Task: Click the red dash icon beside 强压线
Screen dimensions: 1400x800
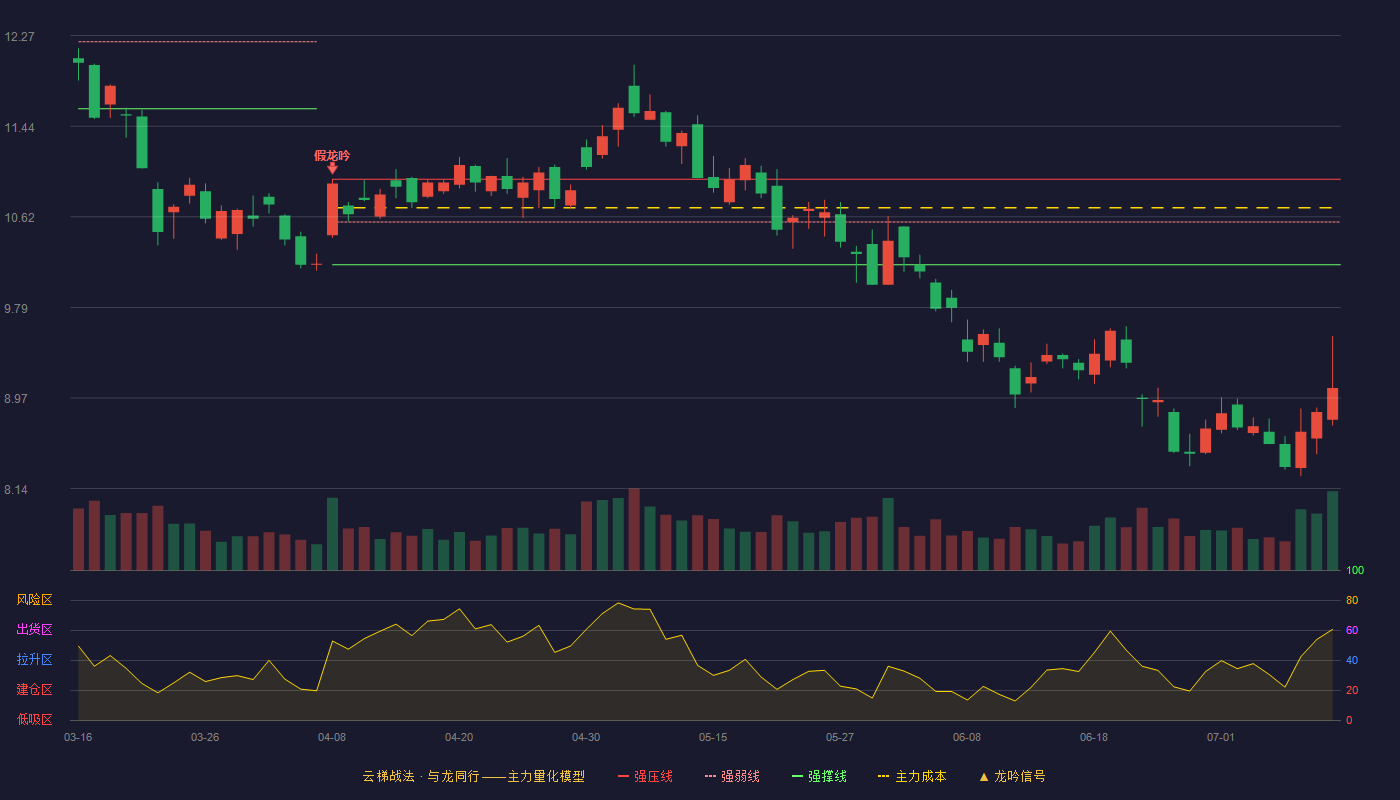Action: [x=623, y=776]
